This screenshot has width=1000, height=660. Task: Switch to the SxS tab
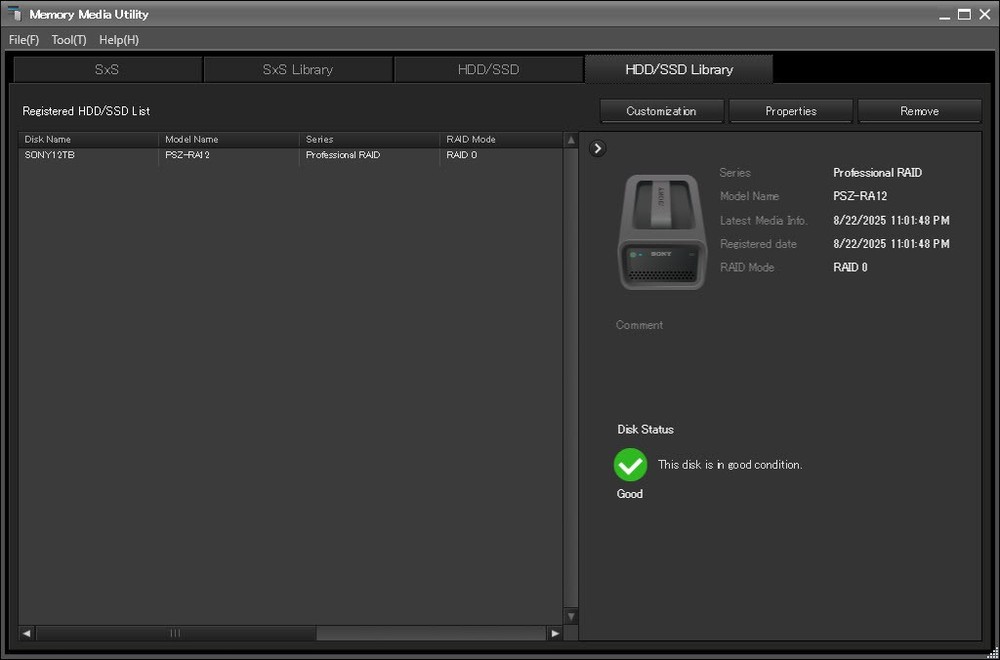click(x=107, y=70)
